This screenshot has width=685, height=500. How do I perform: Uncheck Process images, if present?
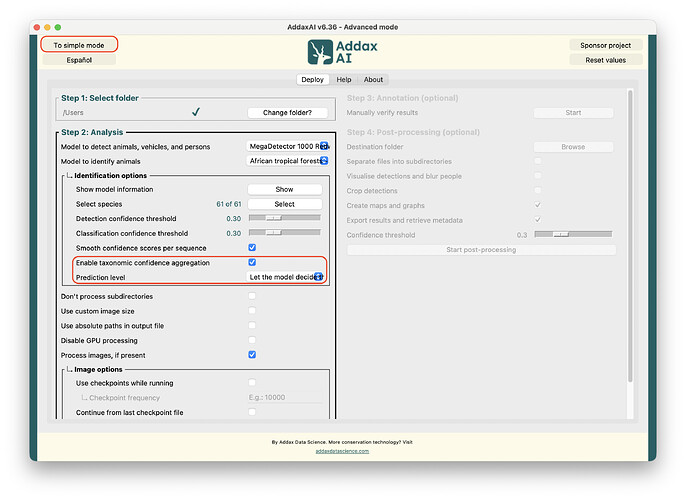[x=252, y=355]
